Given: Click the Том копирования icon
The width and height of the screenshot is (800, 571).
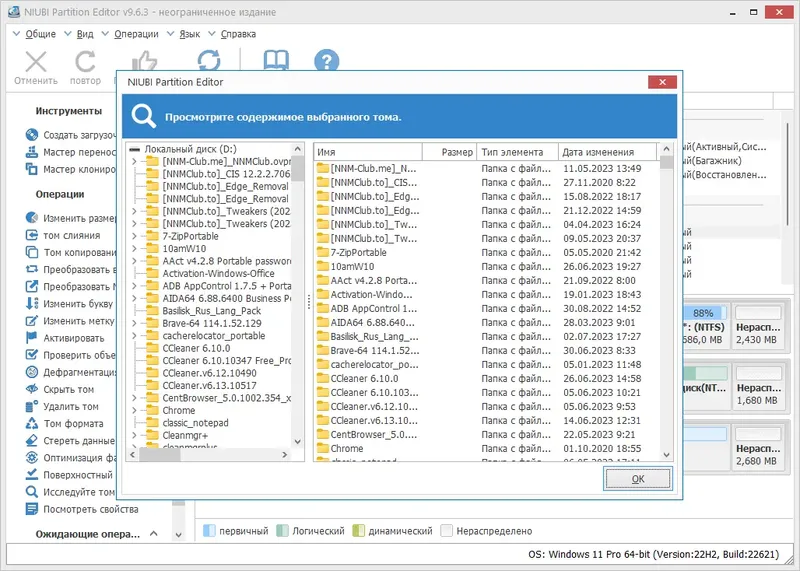Looking at the screenshot, I should pos(32,252).
